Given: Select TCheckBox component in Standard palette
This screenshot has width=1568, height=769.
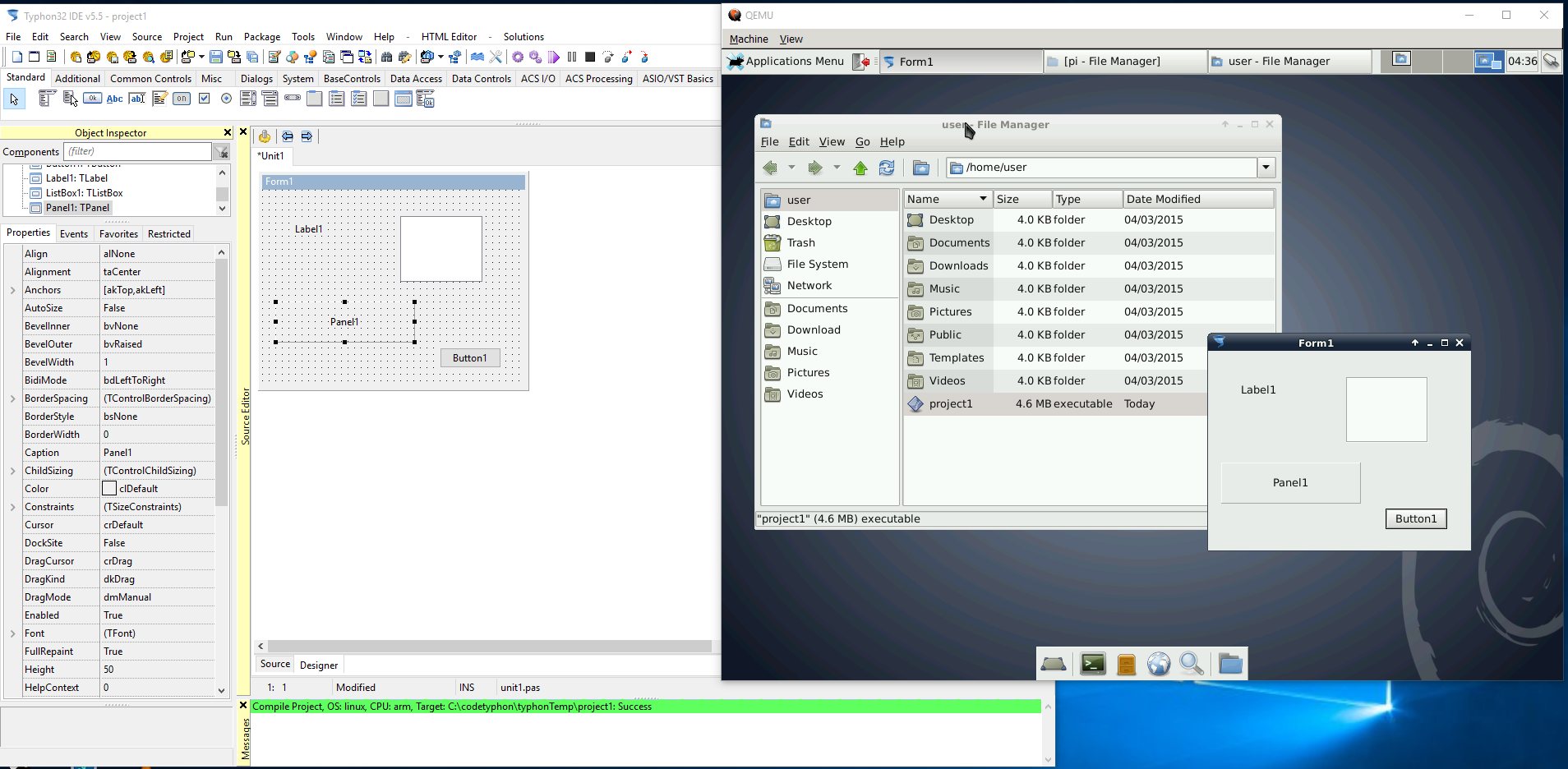Looking at the screenshot, I should (x=204, y=99).
